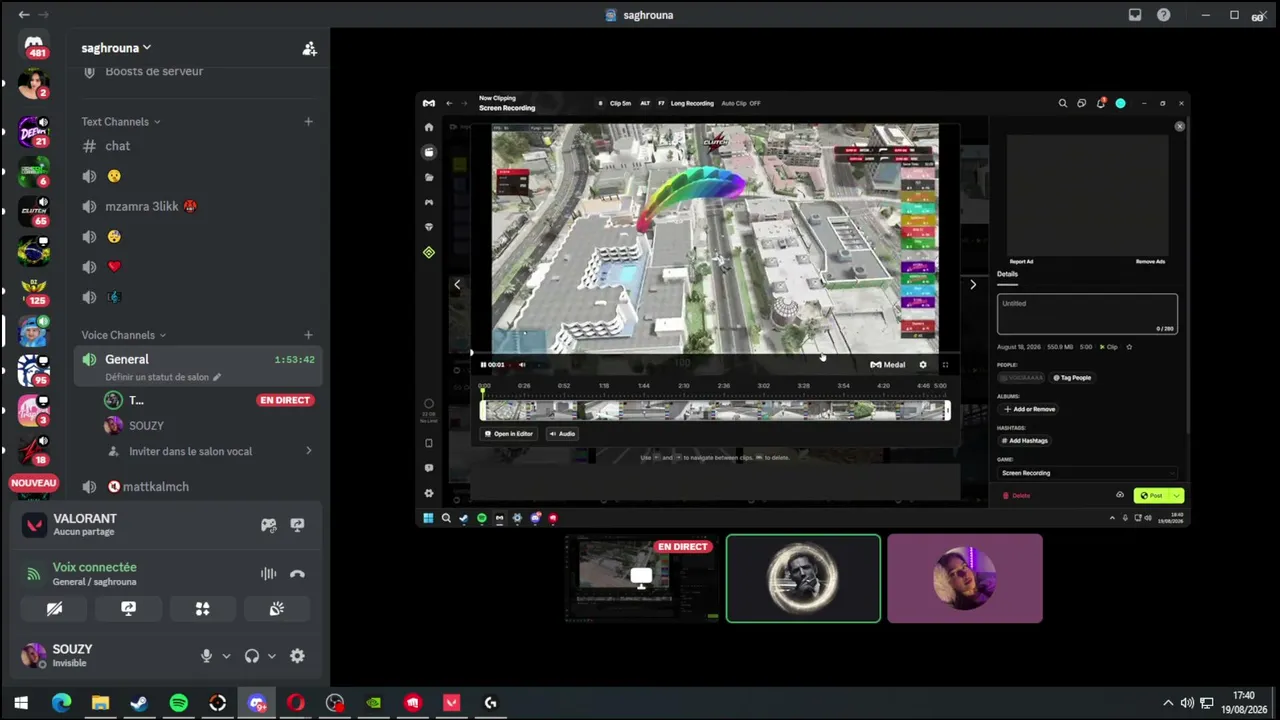Screen dimensions: 1280x720
Task: Open the server icon with 125 badge
Action: pyautogui.click(x=34, y=291)
